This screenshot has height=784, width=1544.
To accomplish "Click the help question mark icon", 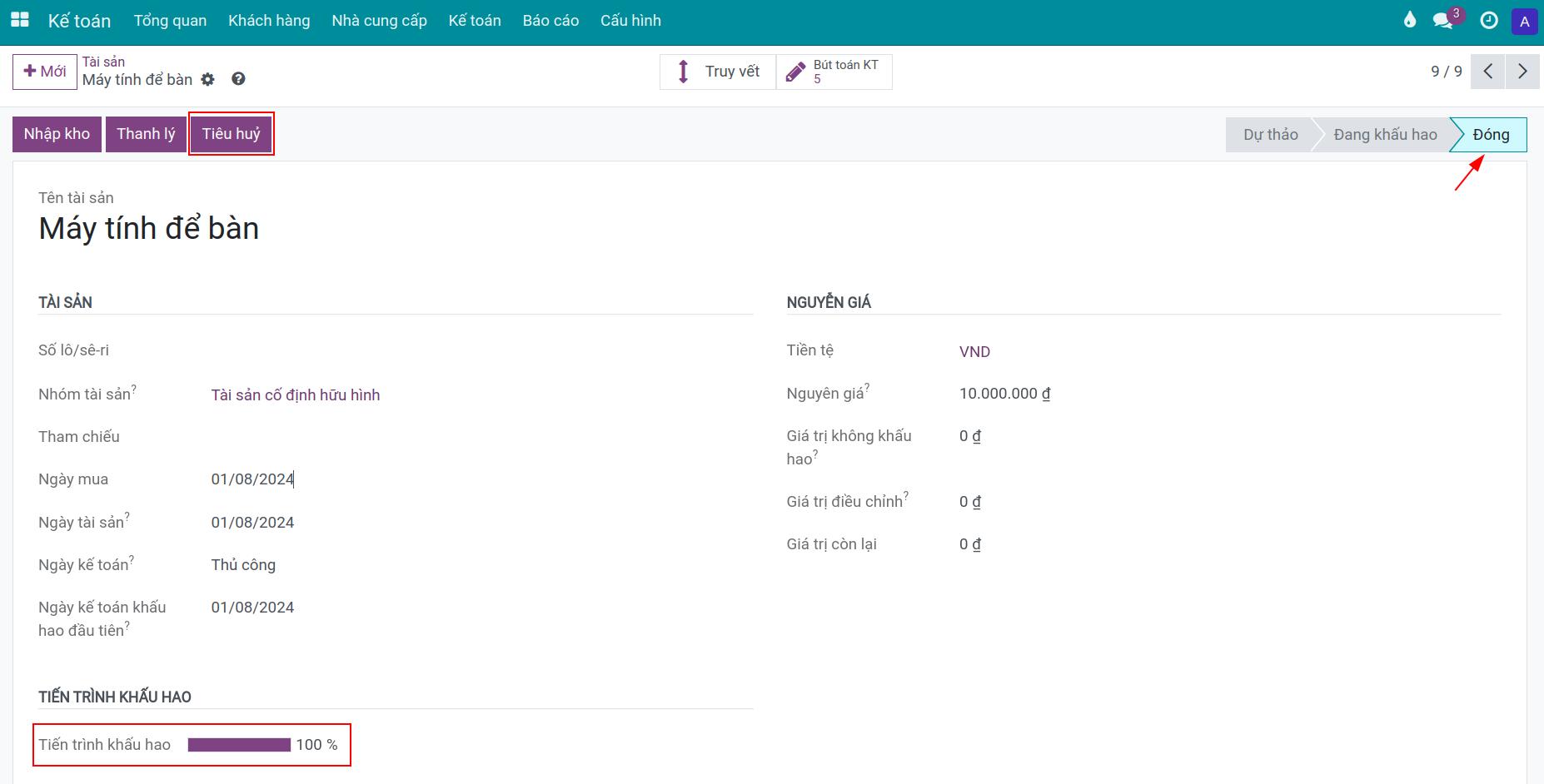I will coord(238,79).
